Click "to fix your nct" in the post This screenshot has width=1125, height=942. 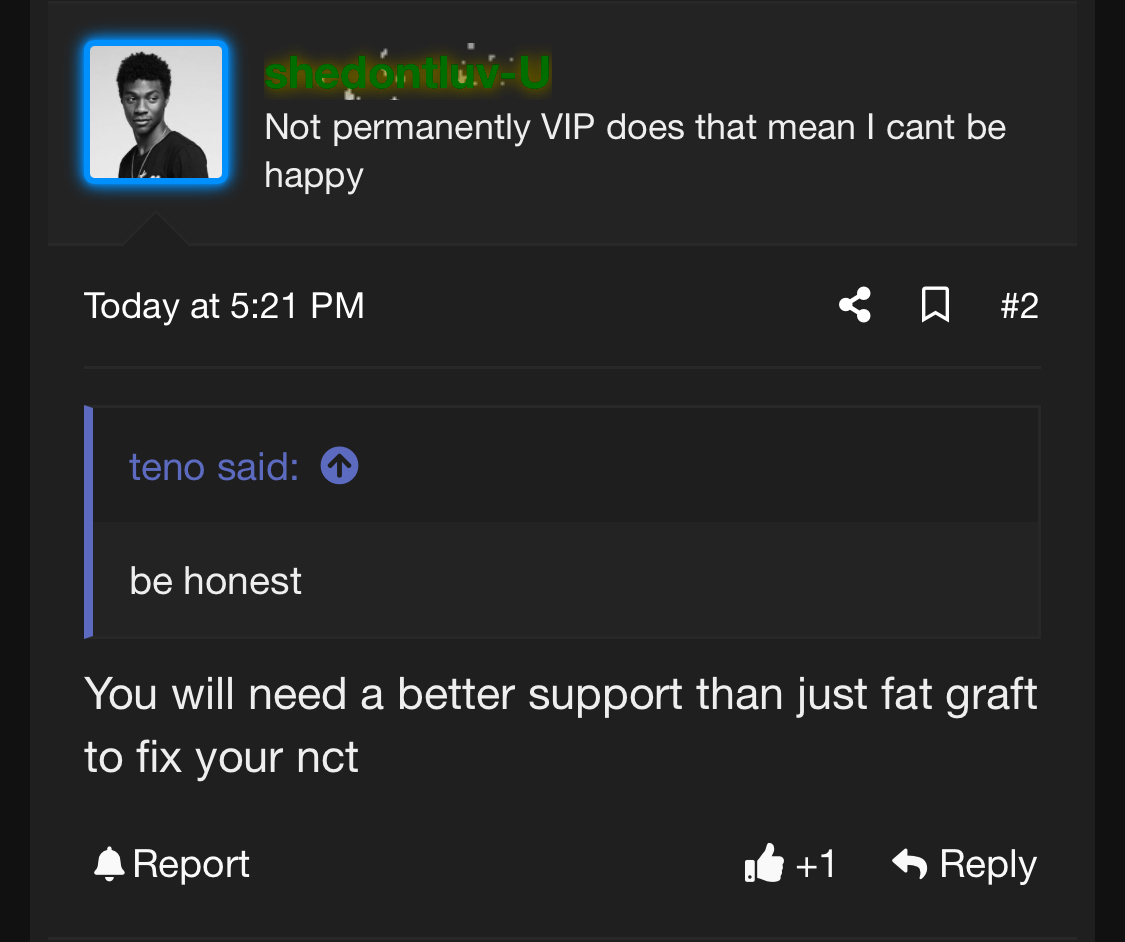coord(221,757)
